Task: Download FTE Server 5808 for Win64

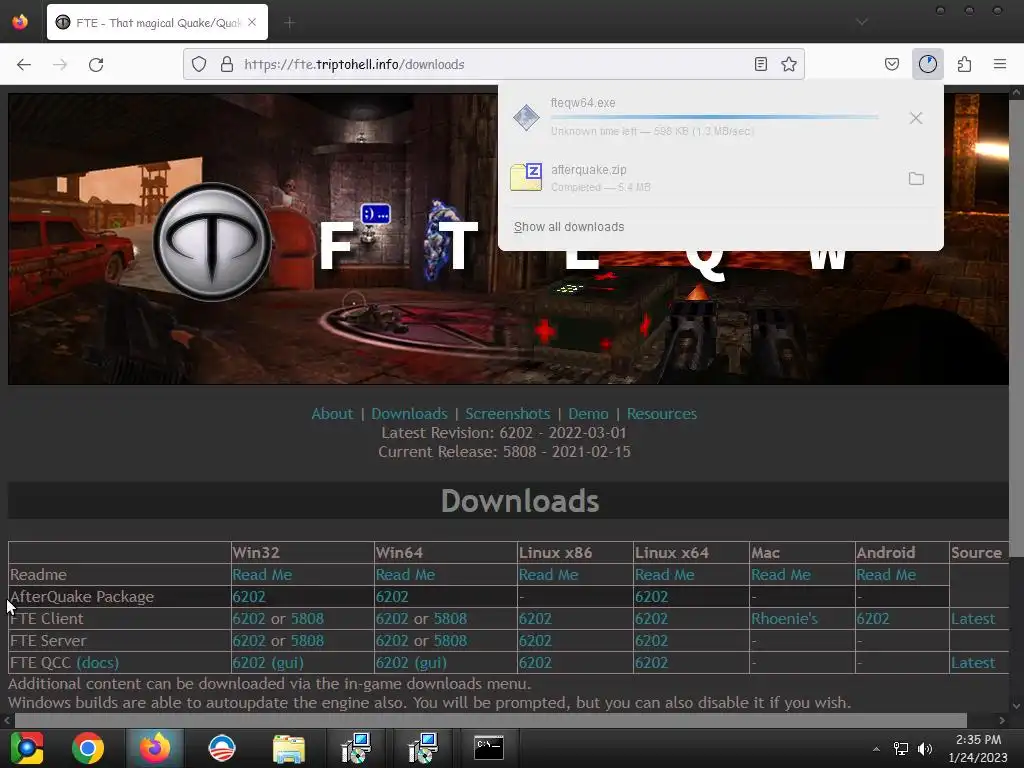Action: tap(450, 641)
